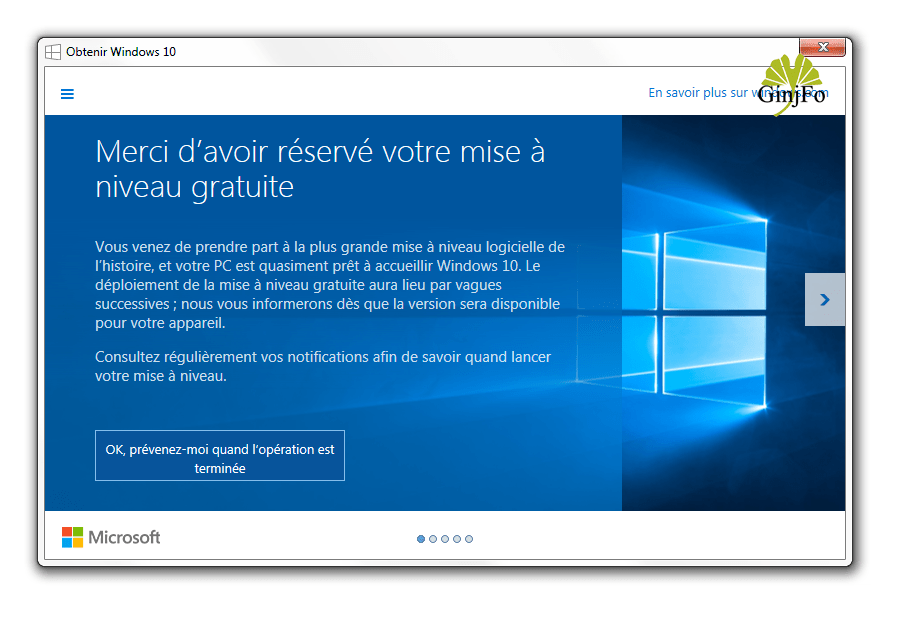The height and width of the screenshot is (627, 902).
Task: Click the heading 'Merci d'avoir réservé votre mise à niveau gratuite'
Action: point(320,169)
